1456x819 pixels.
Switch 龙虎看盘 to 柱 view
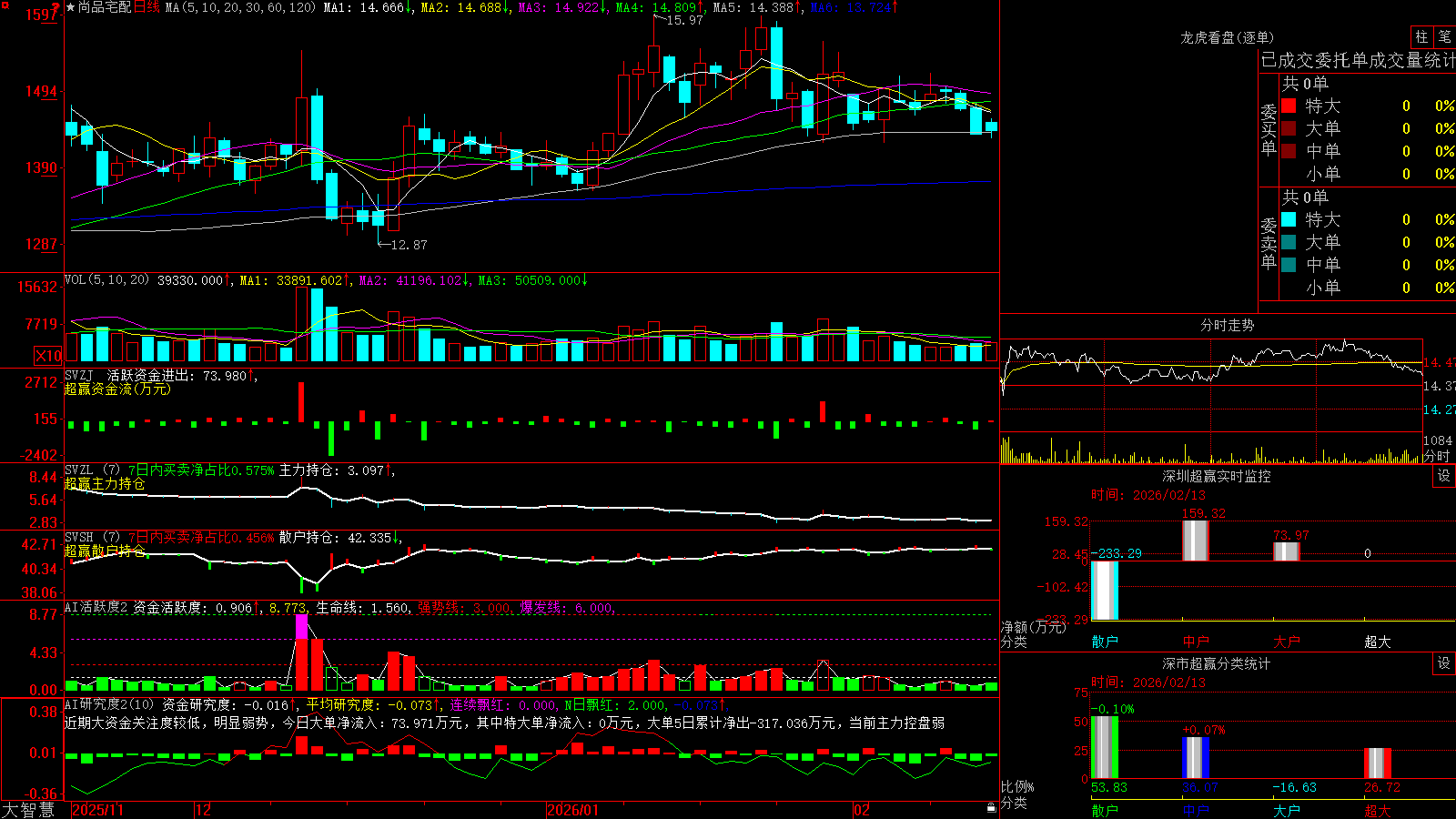[1421, 36]
